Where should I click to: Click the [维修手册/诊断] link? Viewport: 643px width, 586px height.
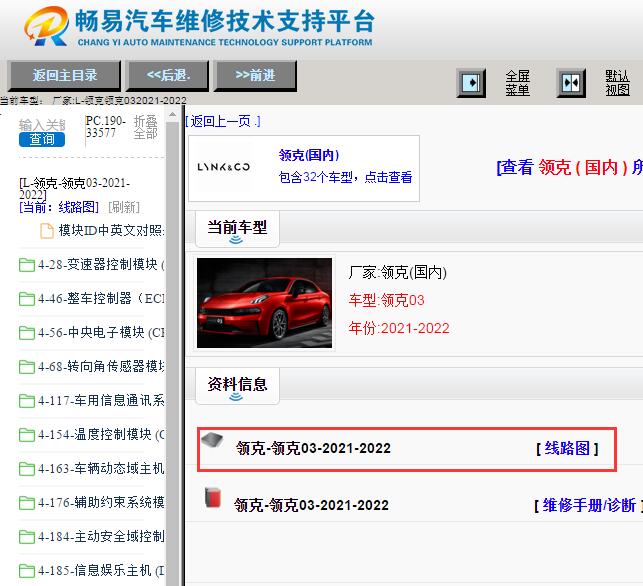click(588, 505)
